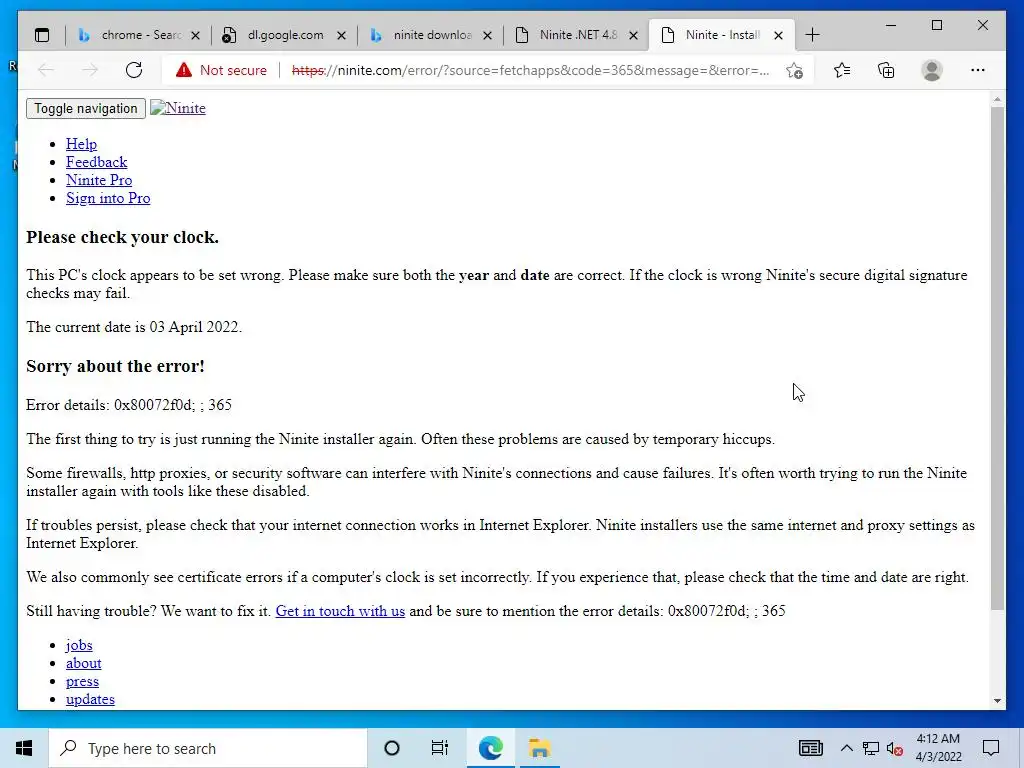Open the taskbar clock 4:12 AM

coord(938,748)
